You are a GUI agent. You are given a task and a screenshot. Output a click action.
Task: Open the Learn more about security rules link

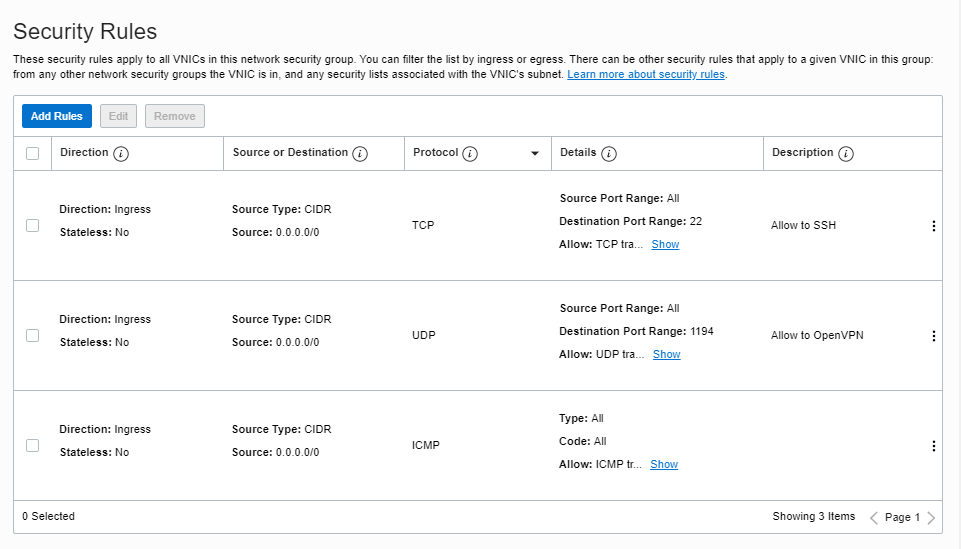click(x=646, y=75)
